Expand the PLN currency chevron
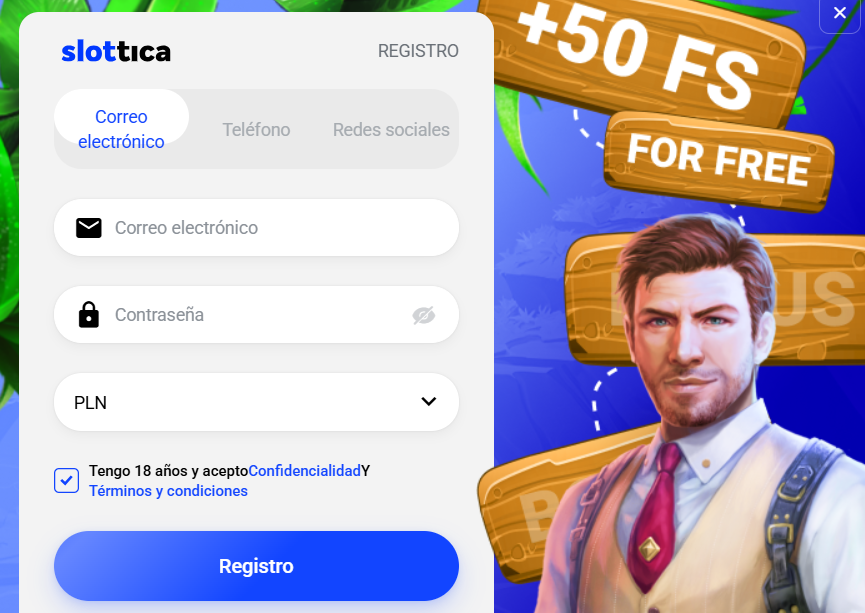Screen dimensions: 865x613 coord(429,401)
